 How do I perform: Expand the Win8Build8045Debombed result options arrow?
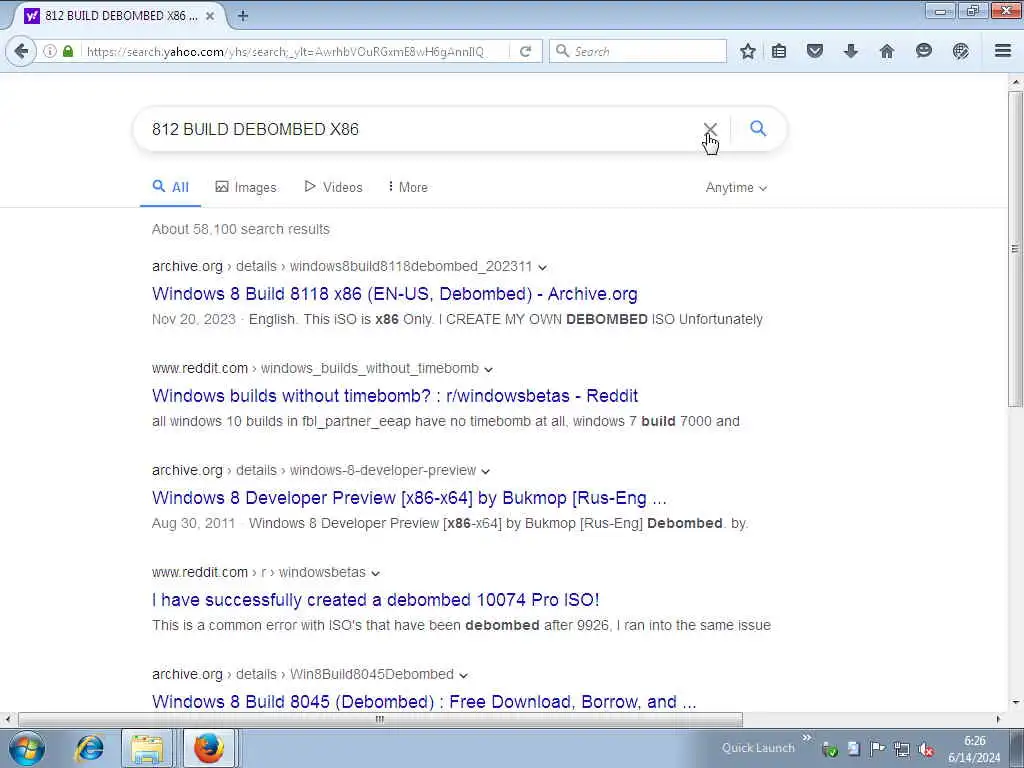coord(463,675)
